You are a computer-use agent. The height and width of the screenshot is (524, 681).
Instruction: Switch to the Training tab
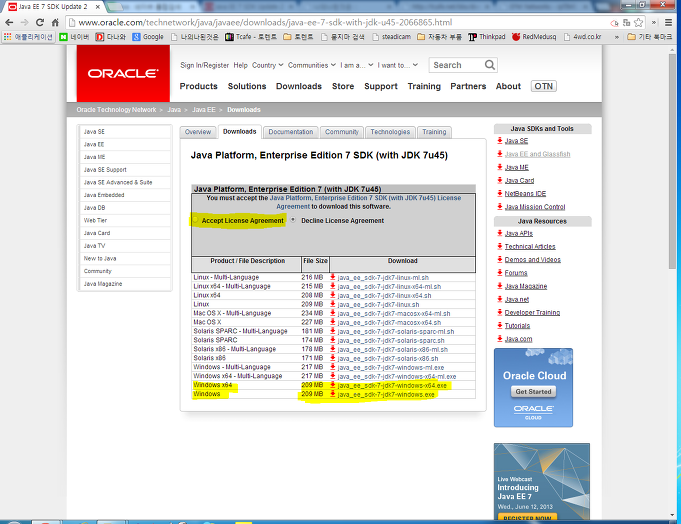[434, 132]
